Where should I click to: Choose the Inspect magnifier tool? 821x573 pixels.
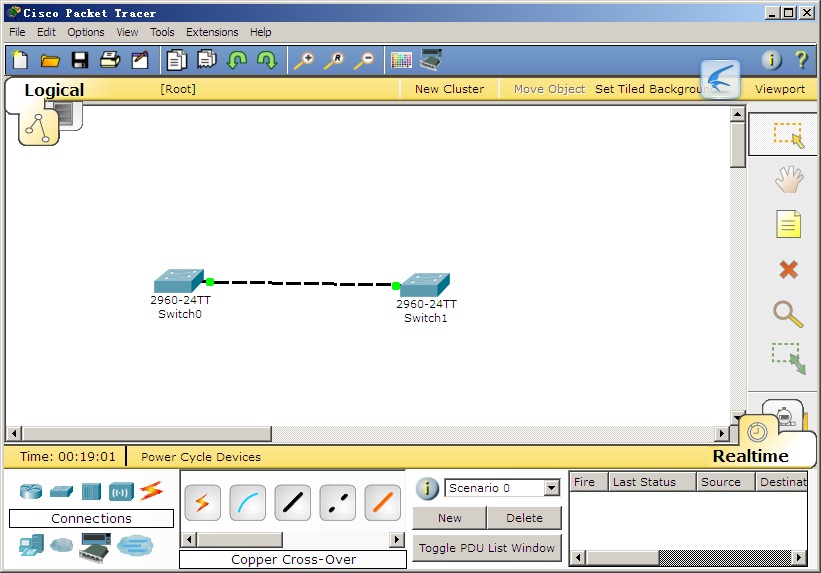tap(788, 314)
